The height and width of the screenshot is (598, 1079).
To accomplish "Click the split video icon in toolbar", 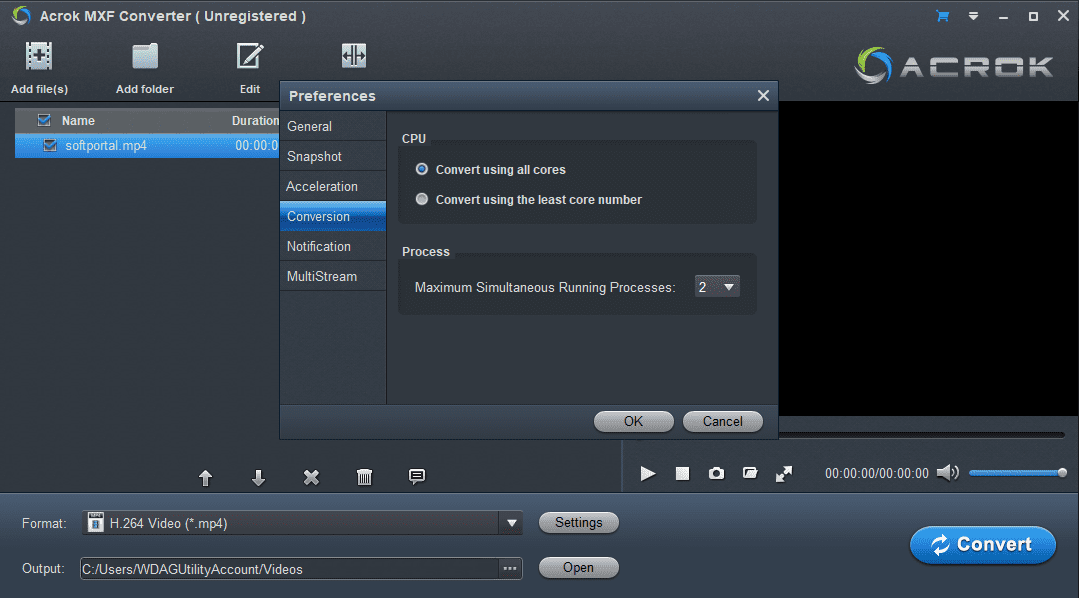I will point(354,56).
